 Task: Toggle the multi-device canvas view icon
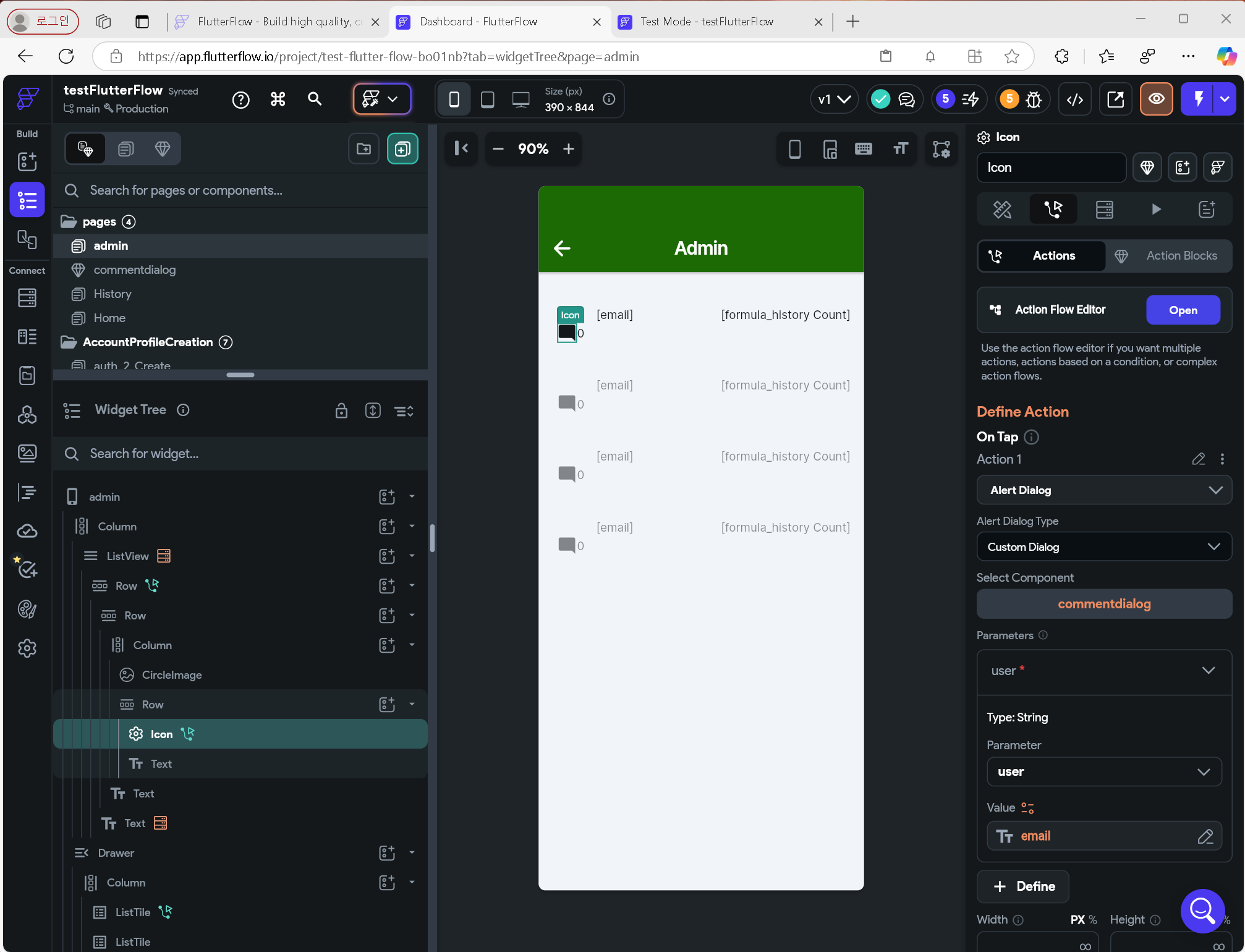(830, 148)
